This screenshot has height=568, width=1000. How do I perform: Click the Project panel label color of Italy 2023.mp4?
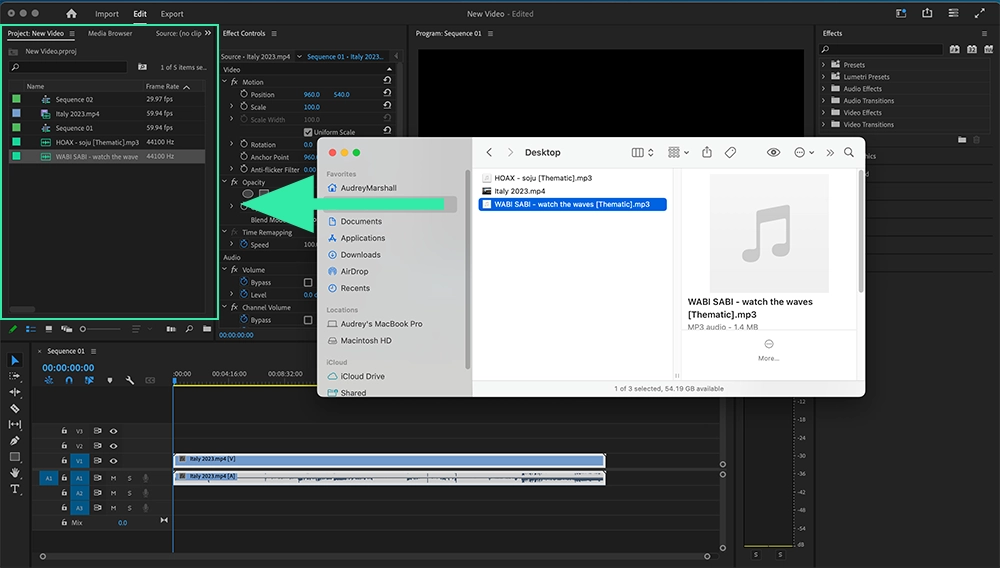point(17,113)
